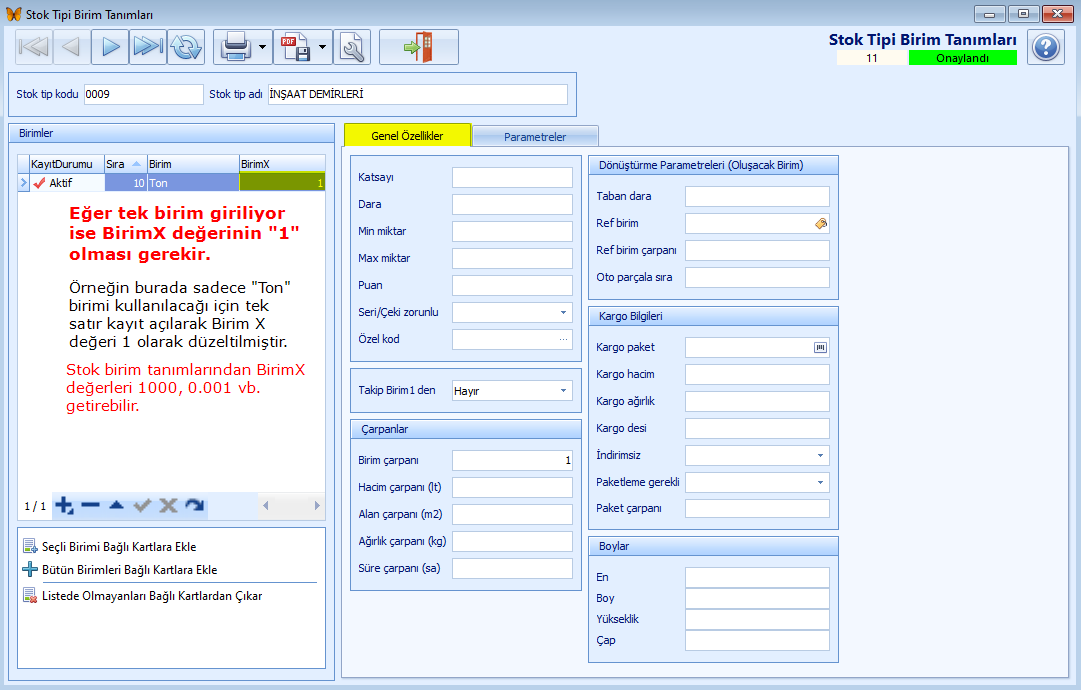
Task: Click the Min miktar field
Action: (512, 231)
